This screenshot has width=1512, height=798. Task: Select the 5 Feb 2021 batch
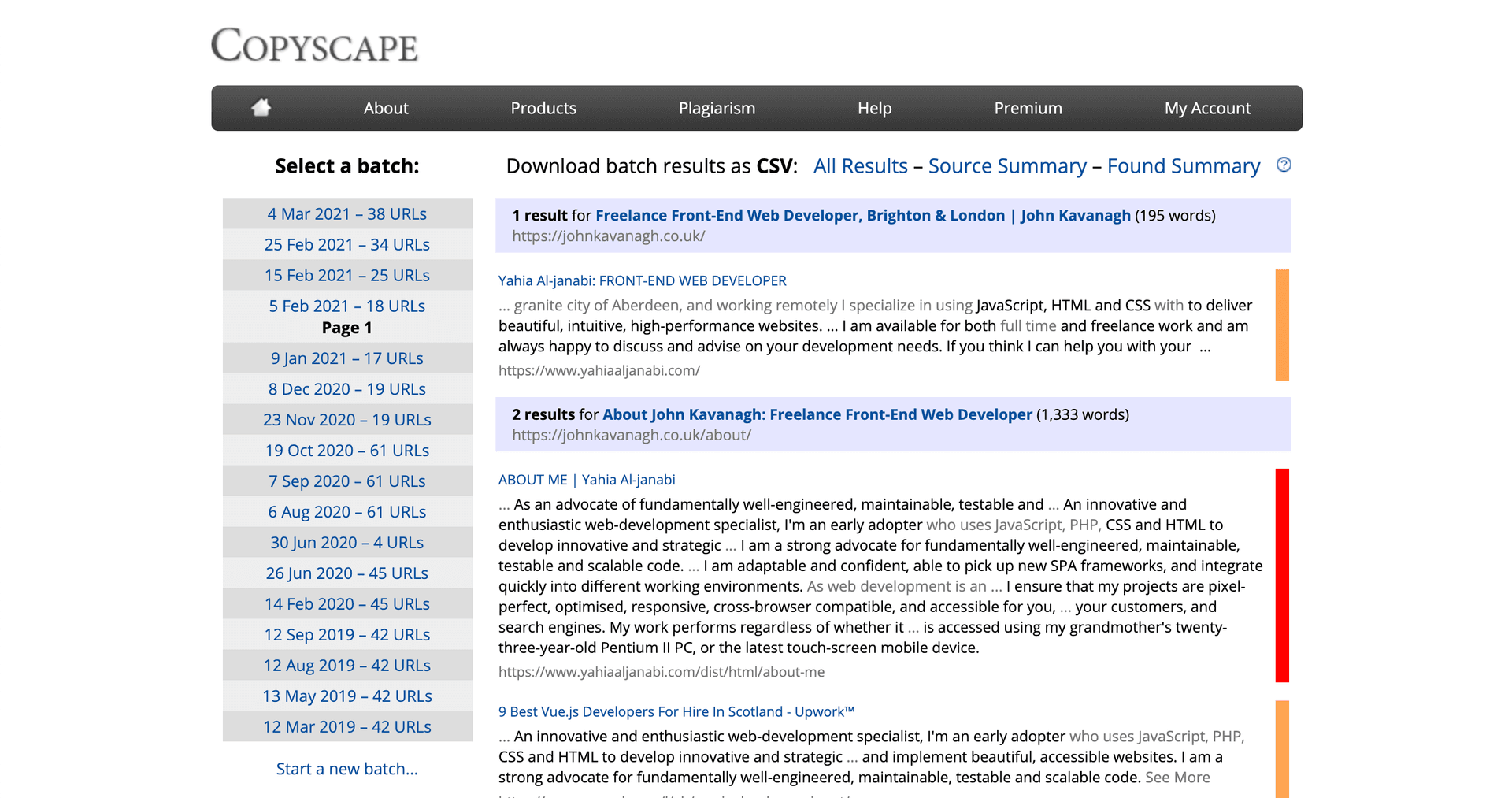click(x=347, y=306)
